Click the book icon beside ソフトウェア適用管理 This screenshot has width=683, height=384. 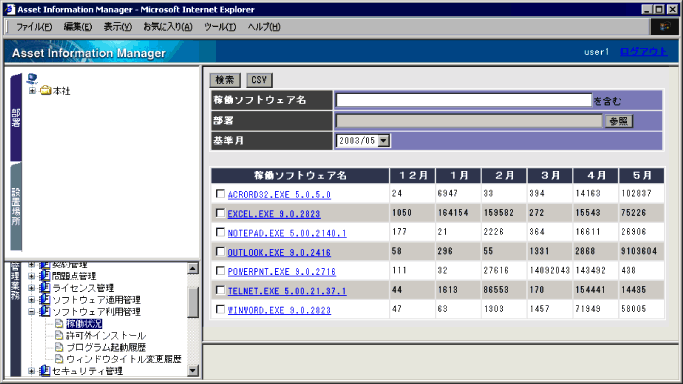[x=44, y=300]
